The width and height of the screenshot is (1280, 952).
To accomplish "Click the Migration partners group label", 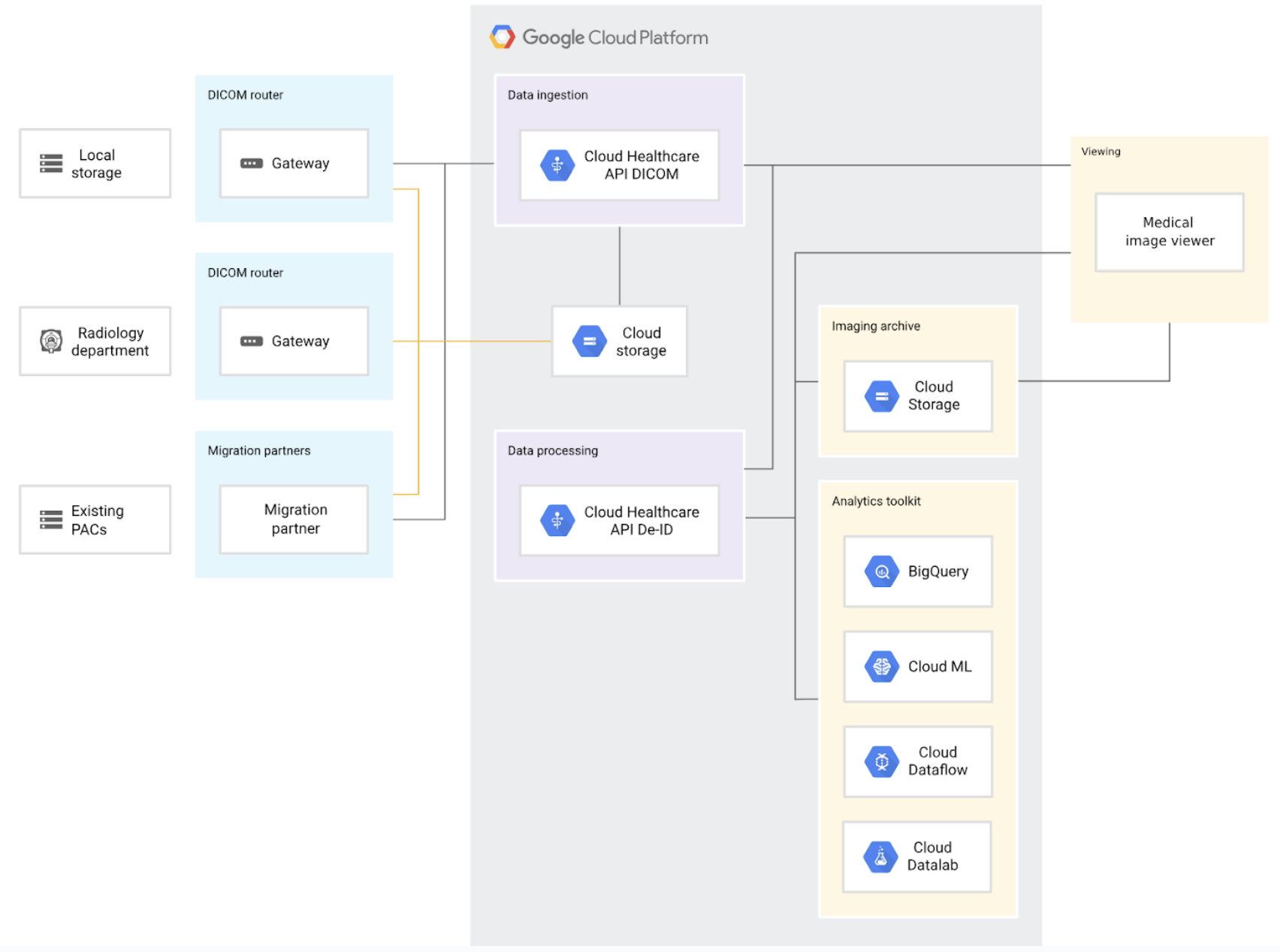I will pos(259,450).
